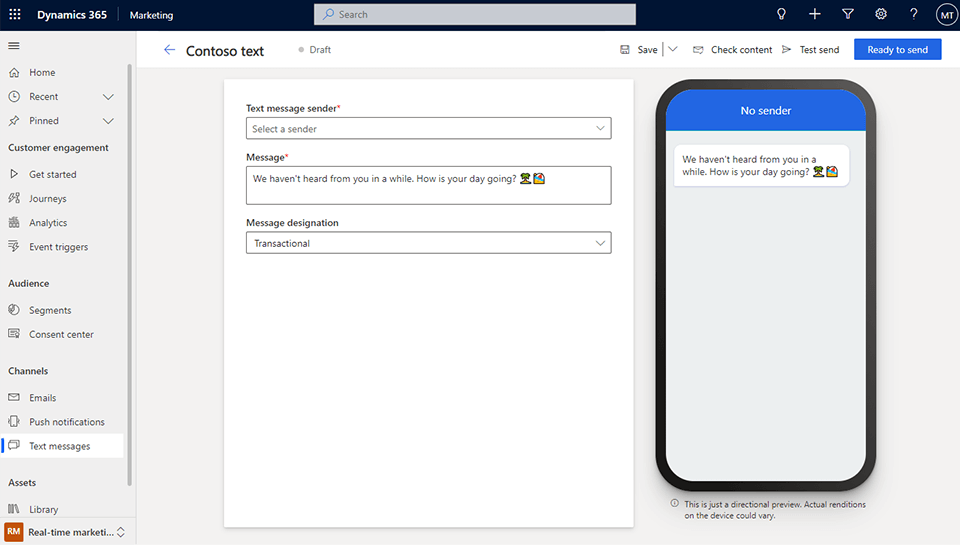Screen dimensions: 960x545
Task: Click the Ready to send button
Action: tap(897, 50)
